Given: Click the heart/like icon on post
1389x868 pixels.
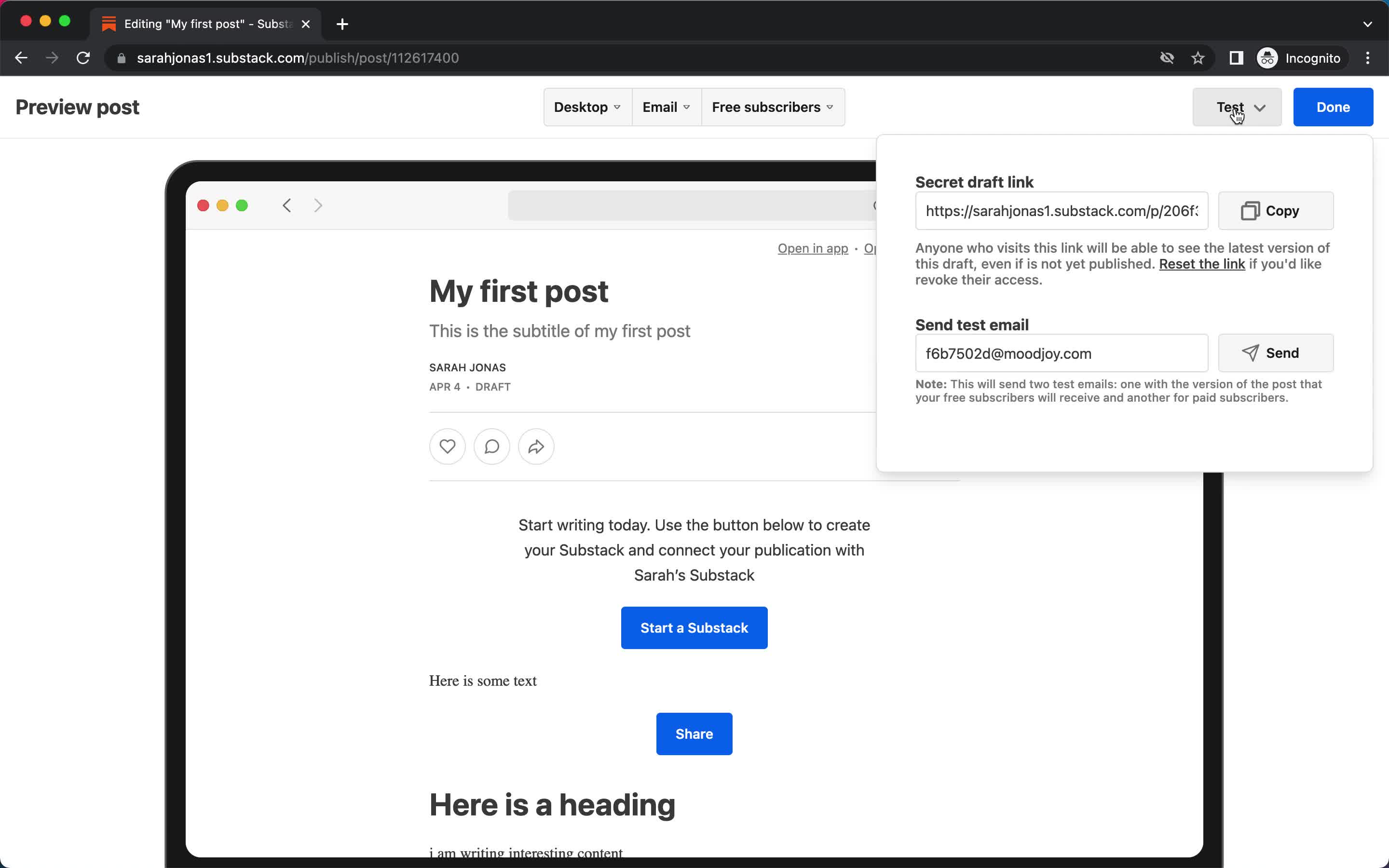Looking at the screenshot, I should (447, 446).
